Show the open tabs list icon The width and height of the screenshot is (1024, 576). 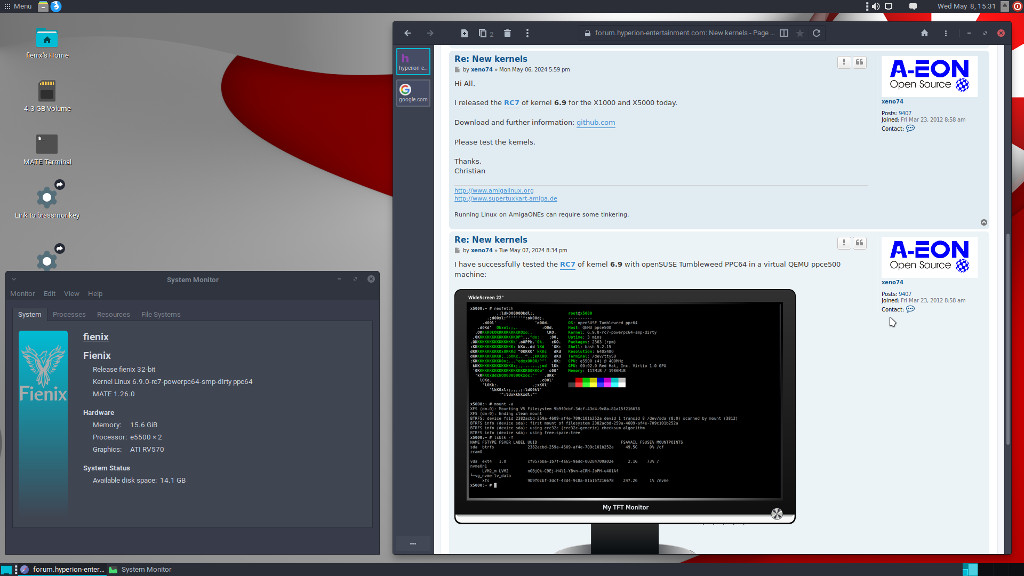[x=485, y=33]
